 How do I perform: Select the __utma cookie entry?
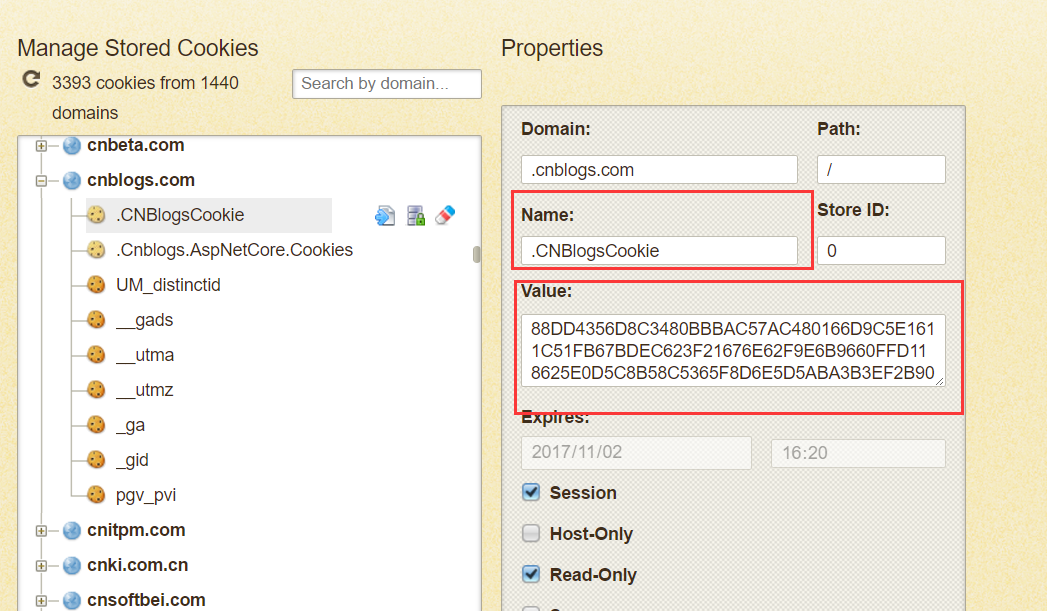click(145, 355)
